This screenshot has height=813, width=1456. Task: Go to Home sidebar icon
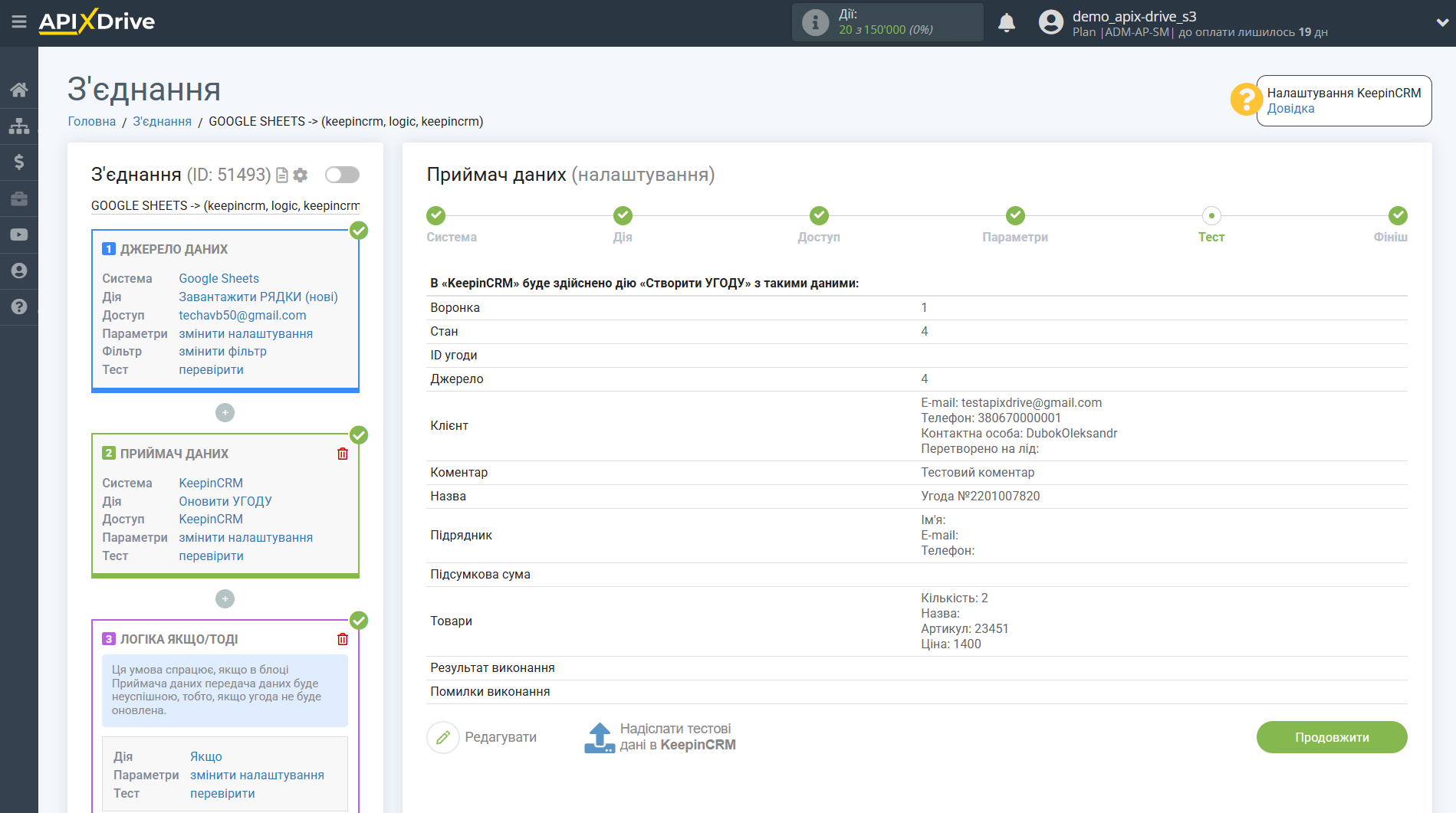tap(19, 90)
